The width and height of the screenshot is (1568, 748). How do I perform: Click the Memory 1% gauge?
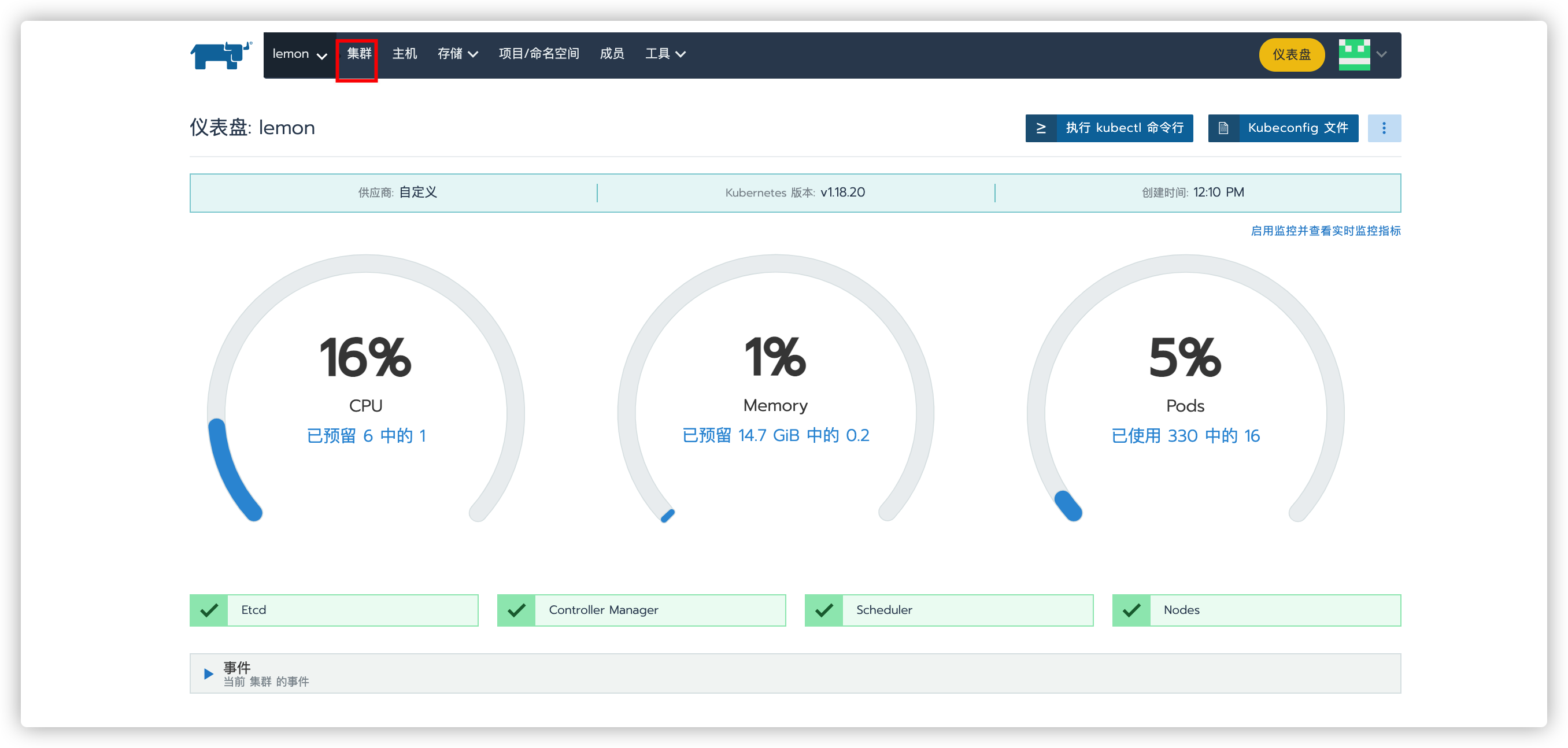tap(775, 388)
